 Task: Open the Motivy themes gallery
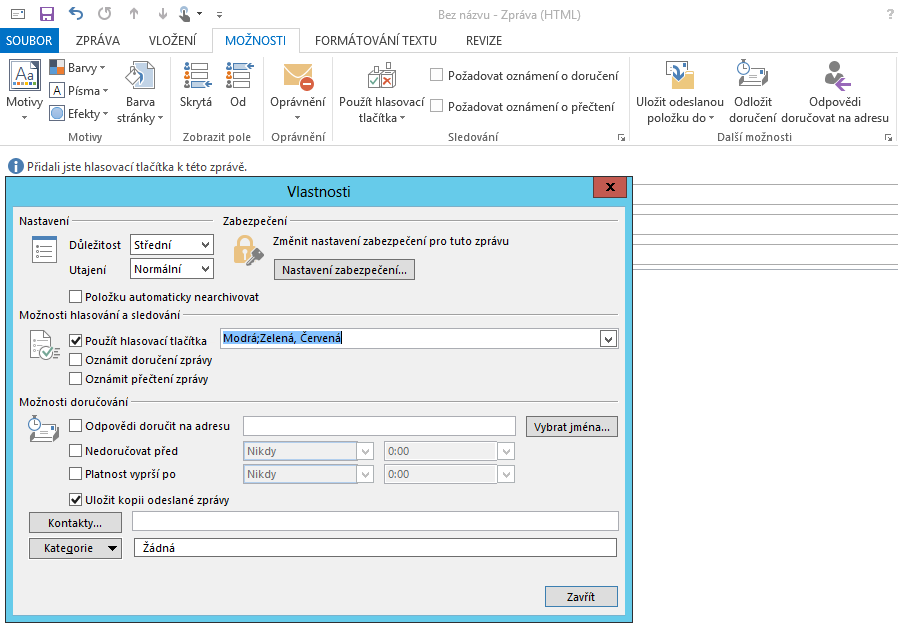(24, 92)
